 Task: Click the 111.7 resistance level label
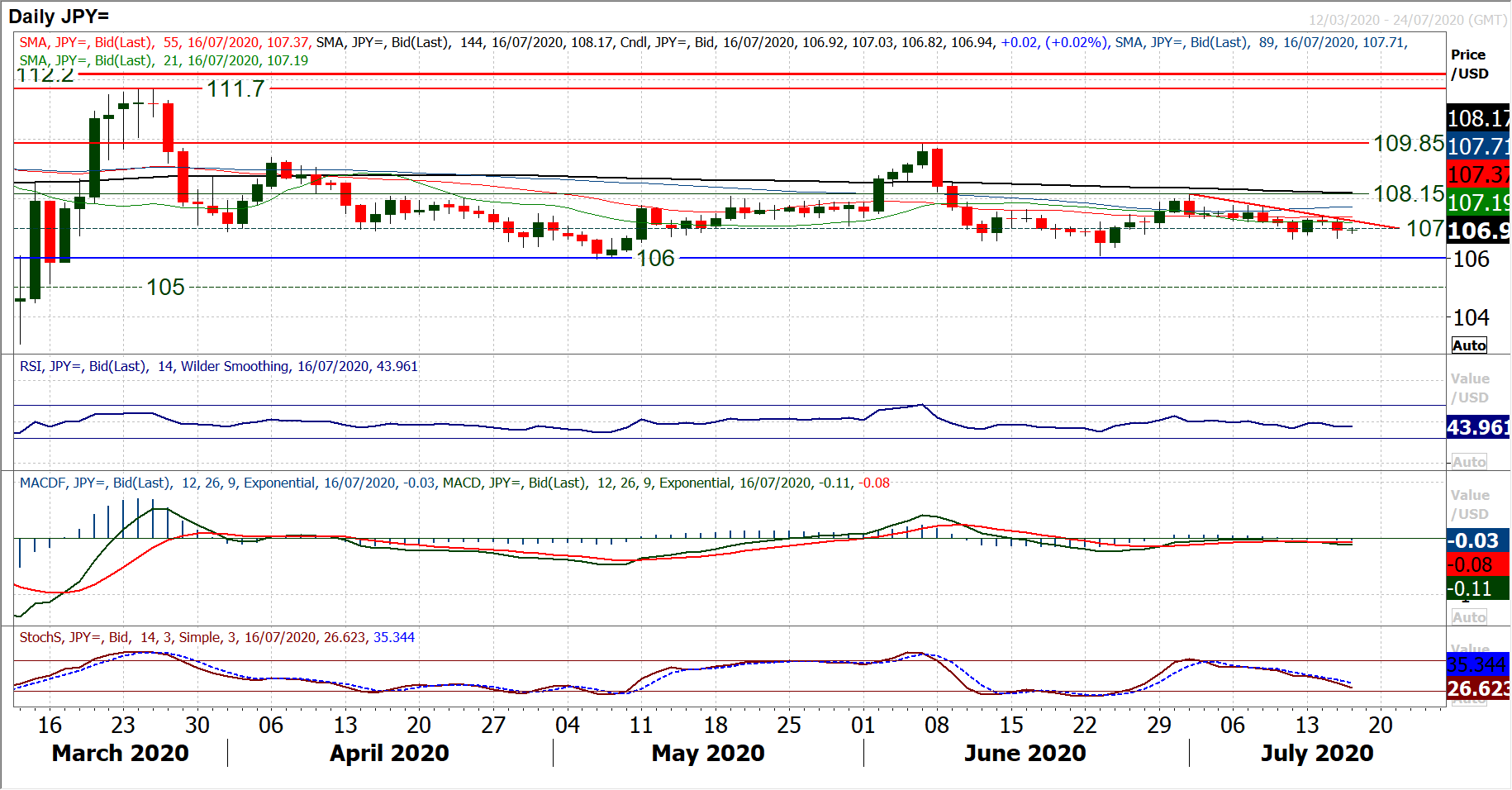coord(235,88)
